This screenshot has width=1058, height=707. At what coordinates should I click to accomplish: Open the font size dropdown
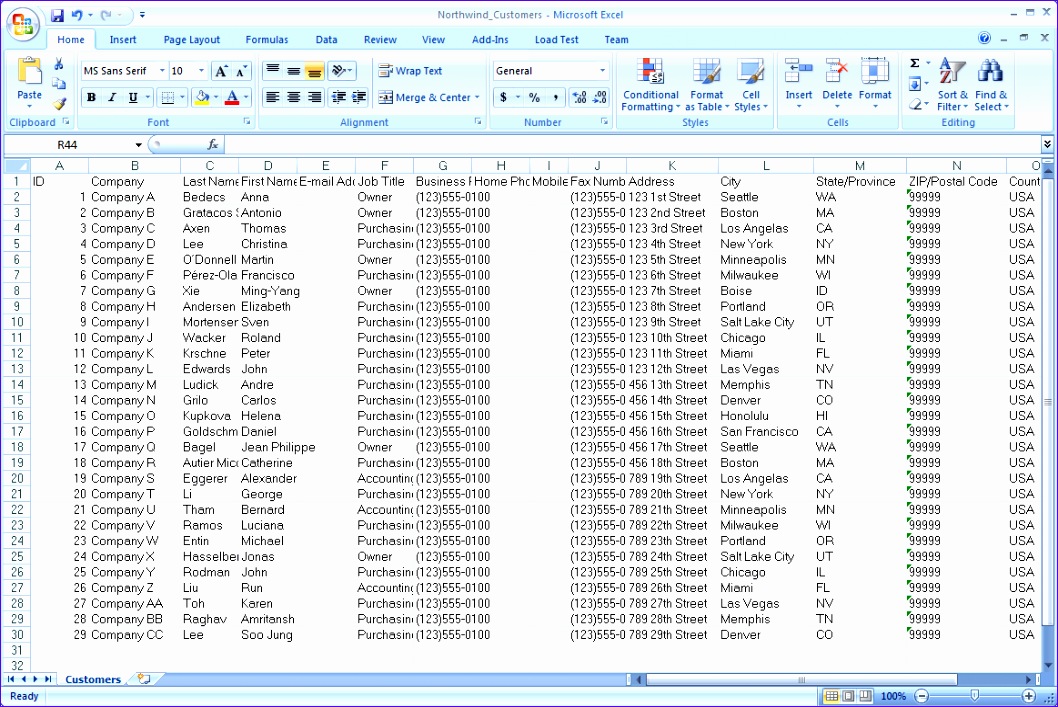click(201, 71)
